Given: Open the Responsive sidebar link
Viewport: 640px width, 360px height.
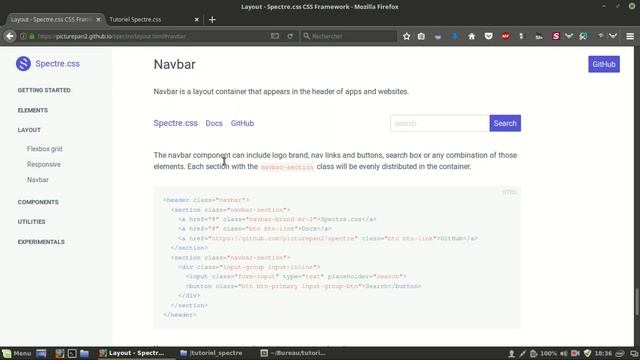Looking at the screenshot, I should (x=44, y=164).
